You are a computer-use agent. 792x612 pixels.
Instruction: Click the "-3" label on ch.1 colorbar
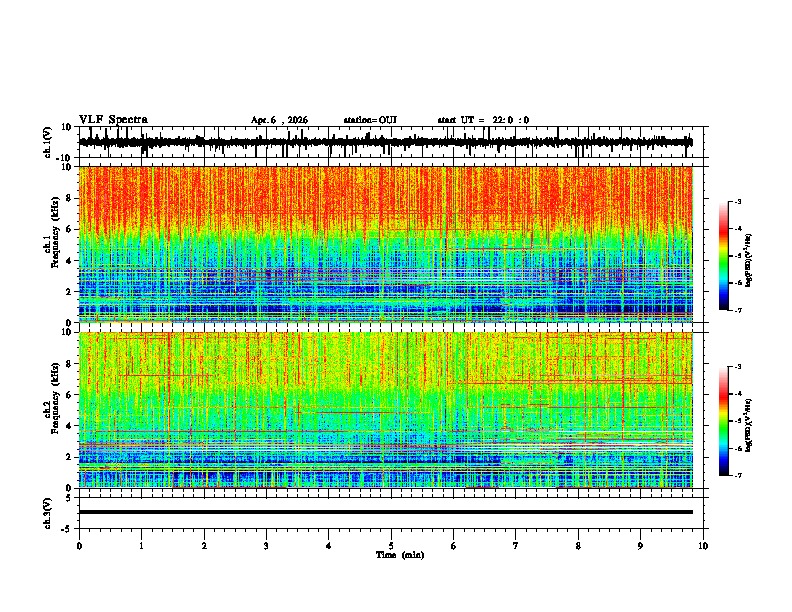click(x=737, y=201)
